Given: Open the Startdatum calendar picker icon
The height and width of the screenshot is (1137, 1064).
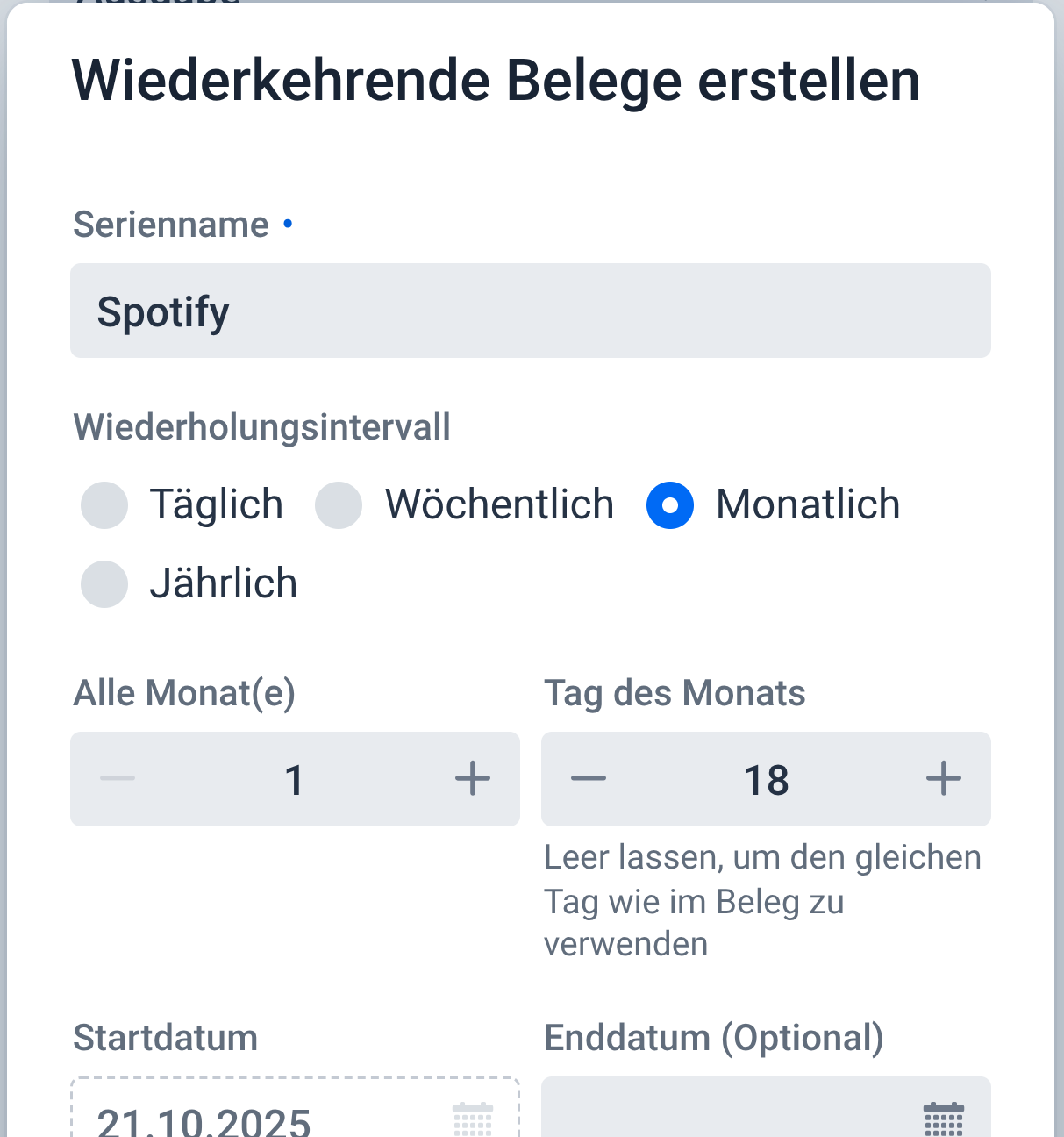Looking at the screenshot, I should click(x=473, y=1119).
